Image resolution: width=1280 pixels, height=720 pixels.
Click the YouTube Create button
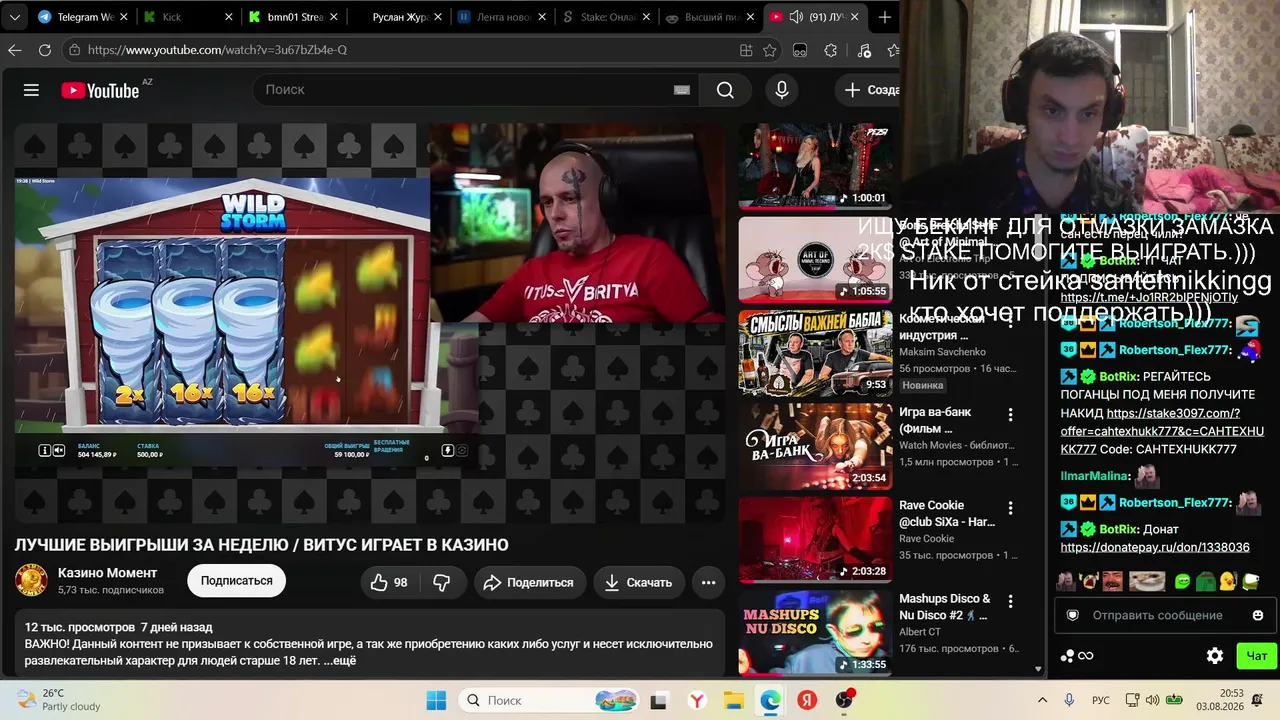[870, 90]
